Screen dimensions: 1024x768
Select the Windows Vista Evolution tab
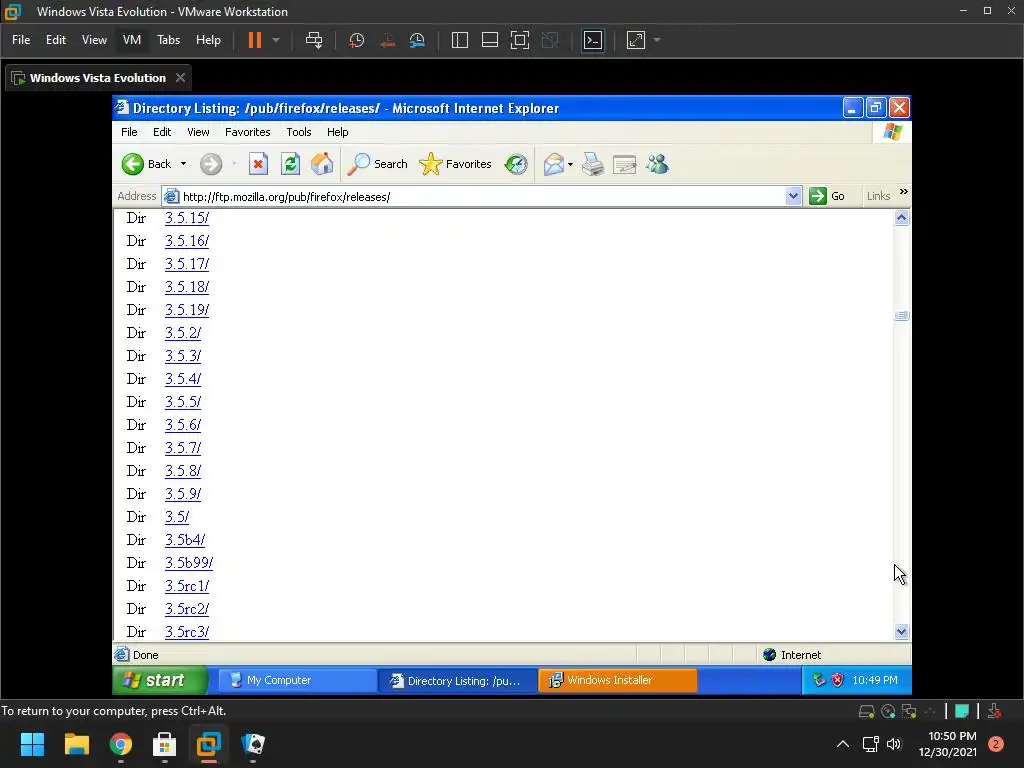[x=98, y=78]
